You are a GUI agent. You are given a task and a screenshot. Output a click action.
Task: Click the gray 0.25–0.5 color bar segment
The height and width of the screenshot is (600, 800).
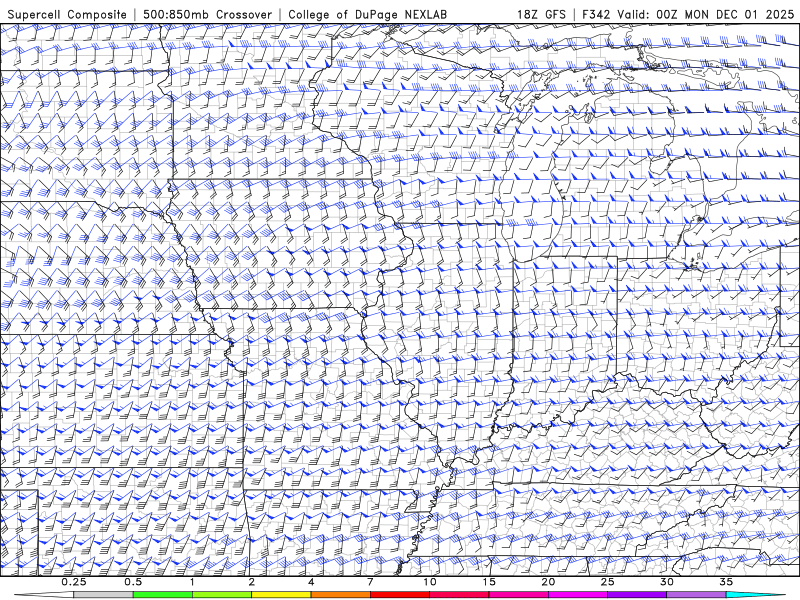click(103, 595)
